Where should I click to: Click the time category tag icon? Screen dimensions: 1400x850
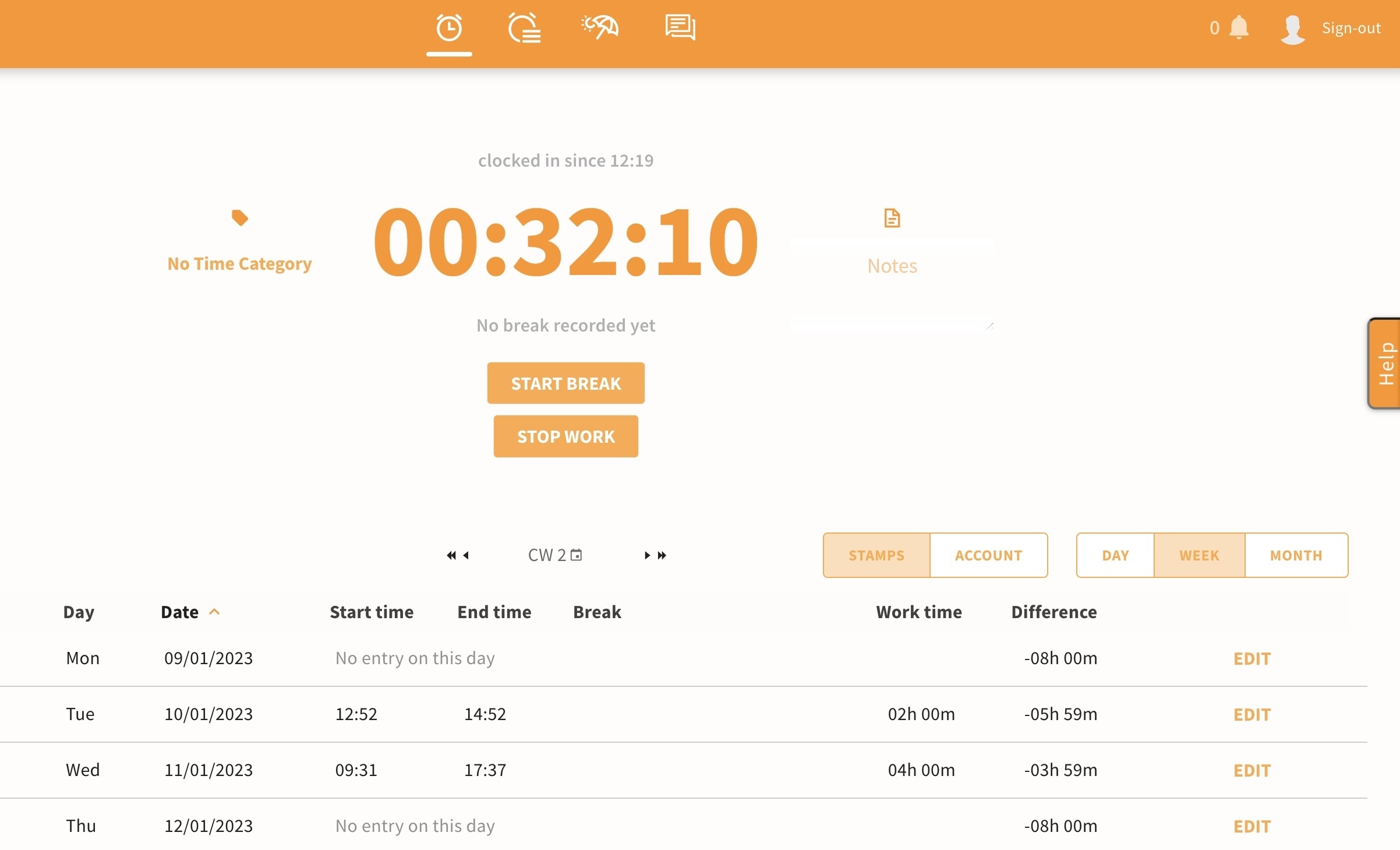pyautogui.click(x=239, y=218)
